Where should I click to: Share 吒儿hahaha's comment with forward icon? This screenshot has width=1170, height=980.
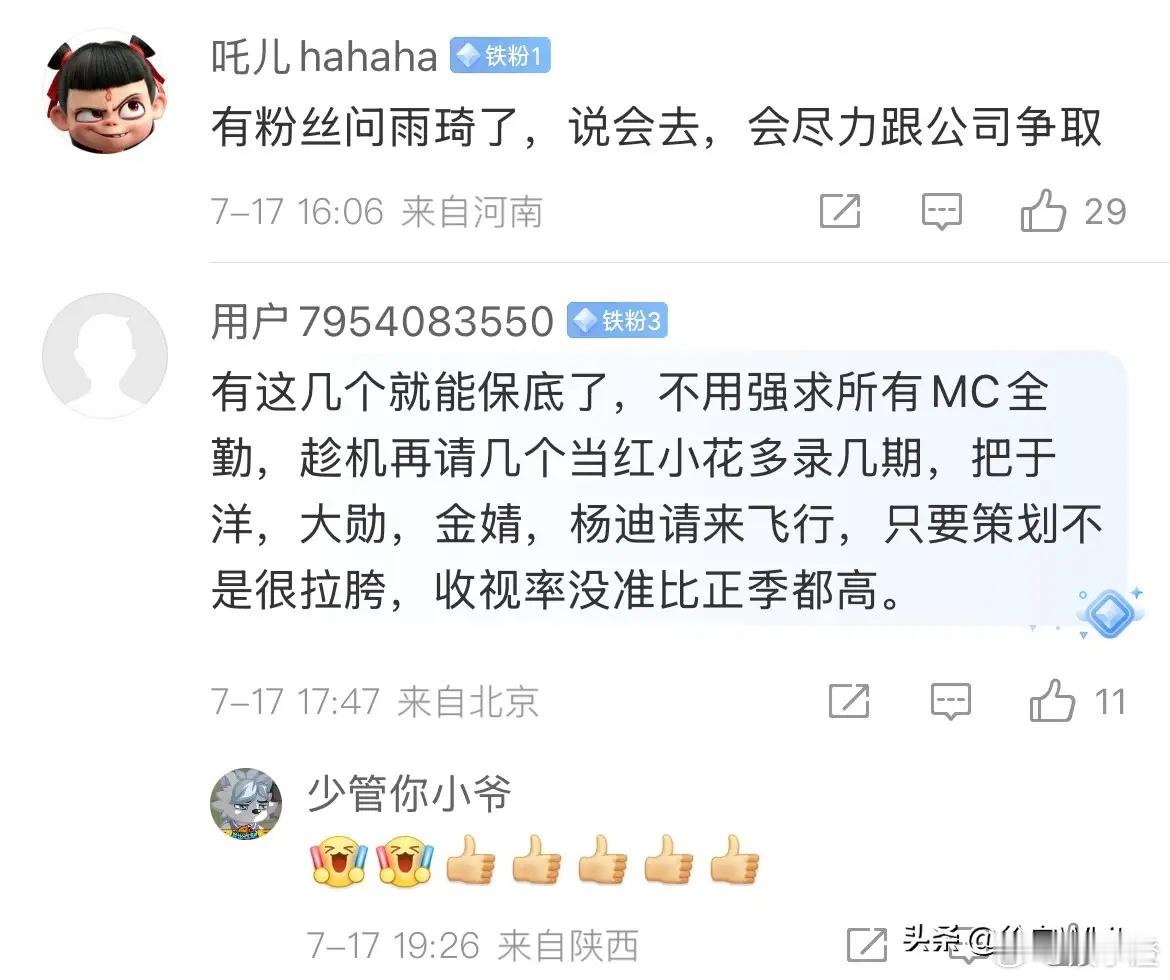[x=840, y=211]
